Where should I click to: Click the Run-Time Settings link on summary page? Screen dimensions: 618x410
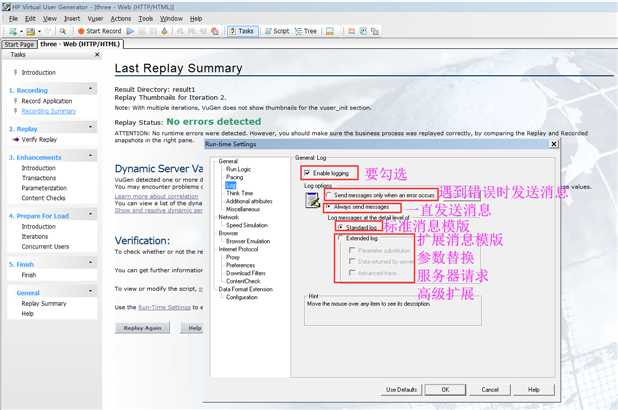[x=164, y=308]
